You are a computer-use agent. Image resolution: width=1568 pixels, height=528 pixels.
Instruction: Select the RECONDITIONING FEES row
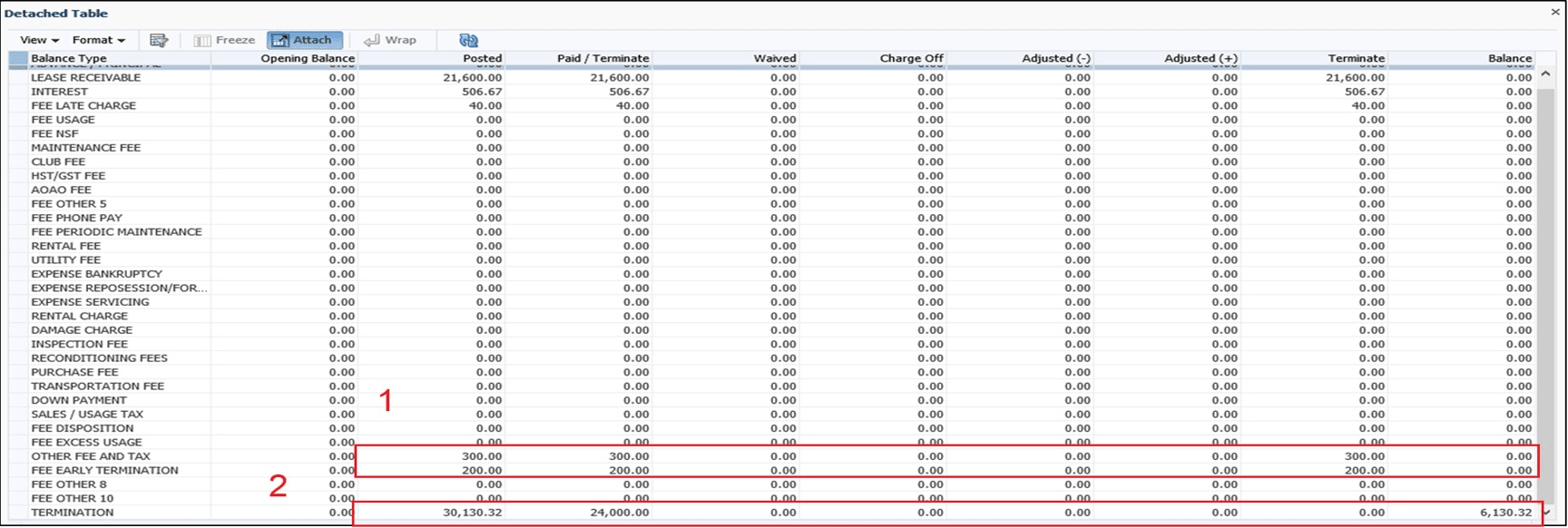(x=771, y=359)
